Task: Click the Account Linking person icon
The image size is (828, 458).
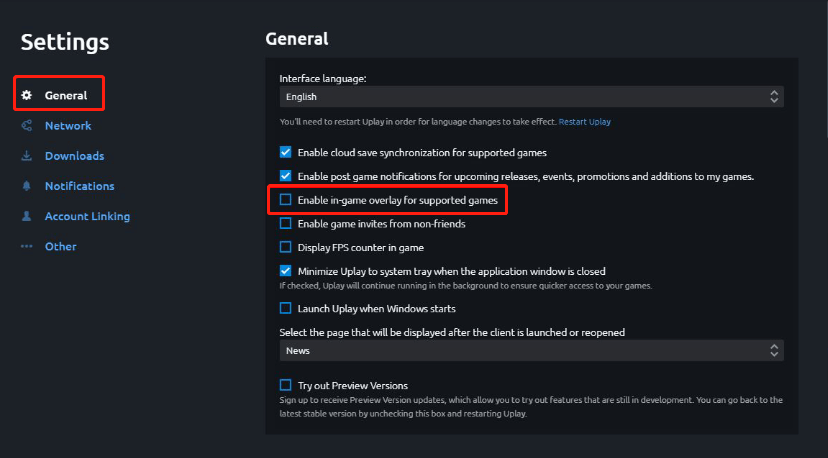Action: pos(26,216)
